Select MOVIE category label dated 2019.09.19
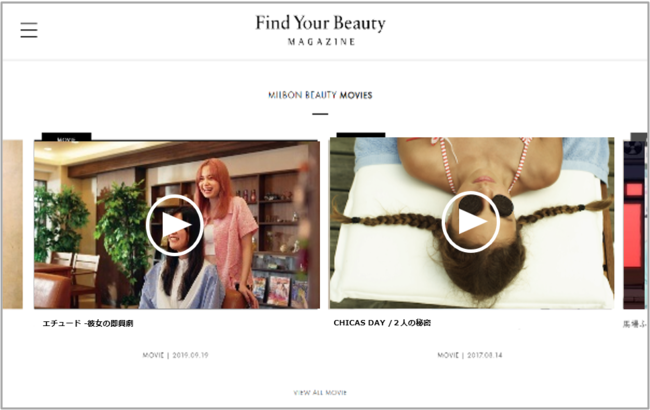650x410 pixels. tap(153, 355)
